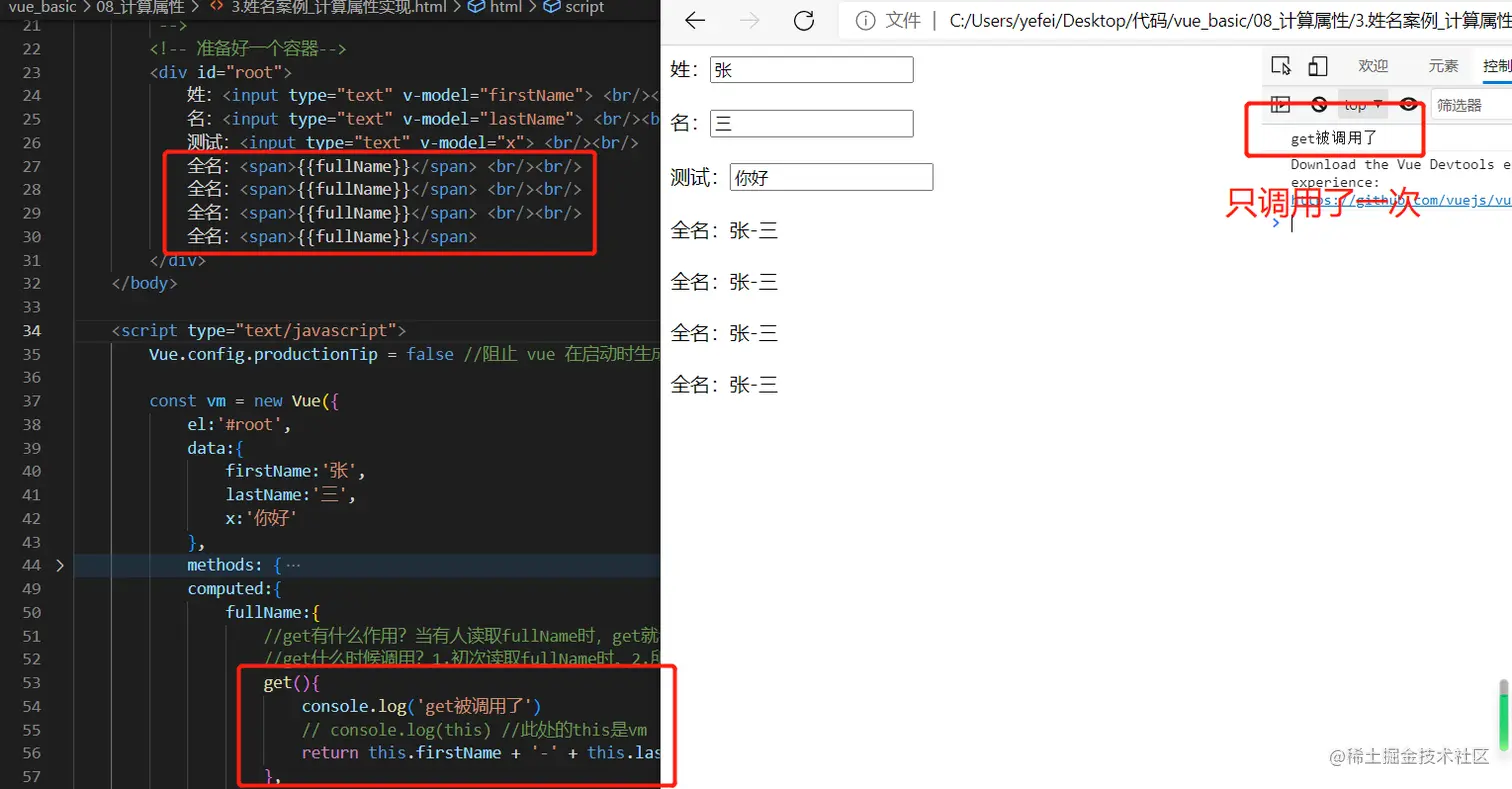
Task: Open the github.com/vuejs link in console
Action: [x=1401, y=200]
